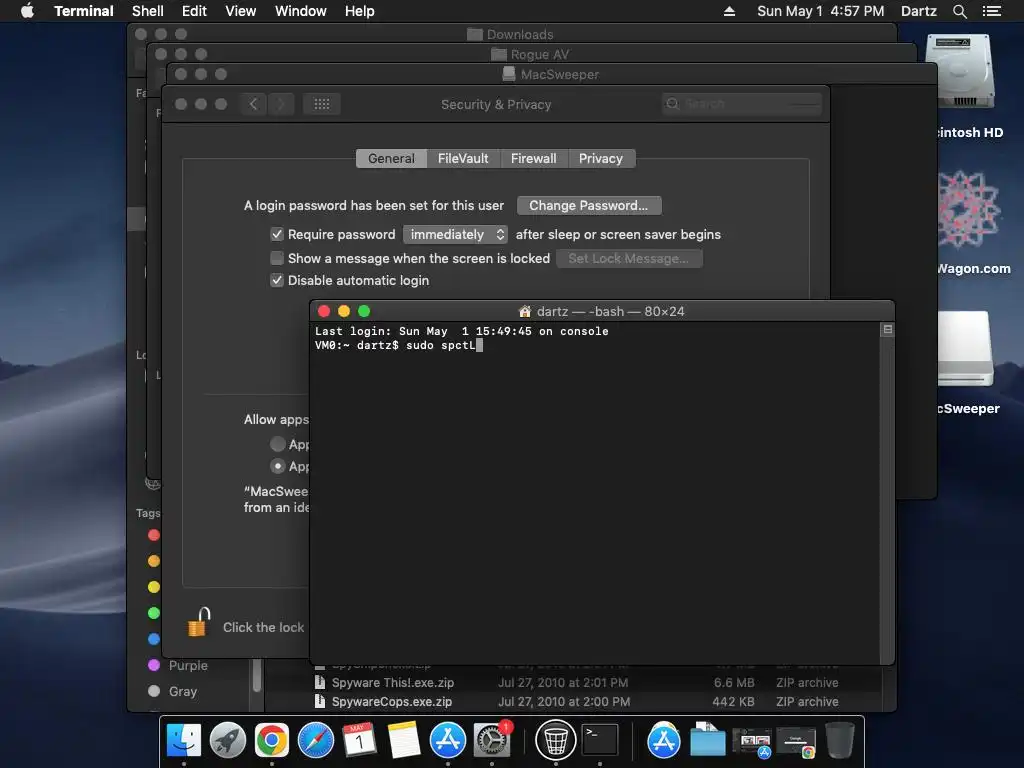Toggle Require password checkbox
The height and width of the screenshot is (768, 1024).
click(277, 234)
